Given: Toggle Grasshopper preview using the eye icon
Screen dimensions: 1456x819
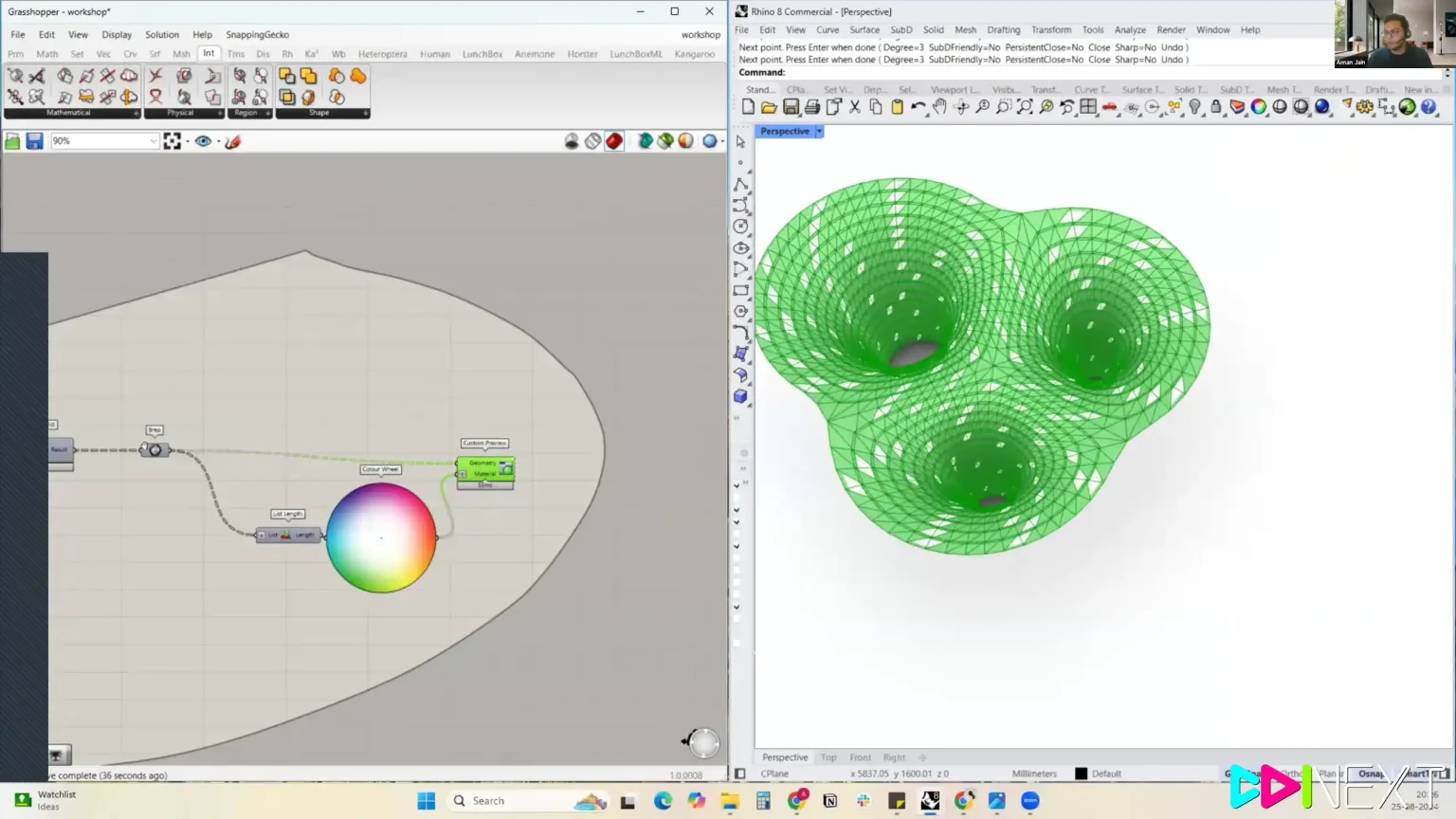Looking at the screenshot, I should pyautogui.click(x=203, y=141).
